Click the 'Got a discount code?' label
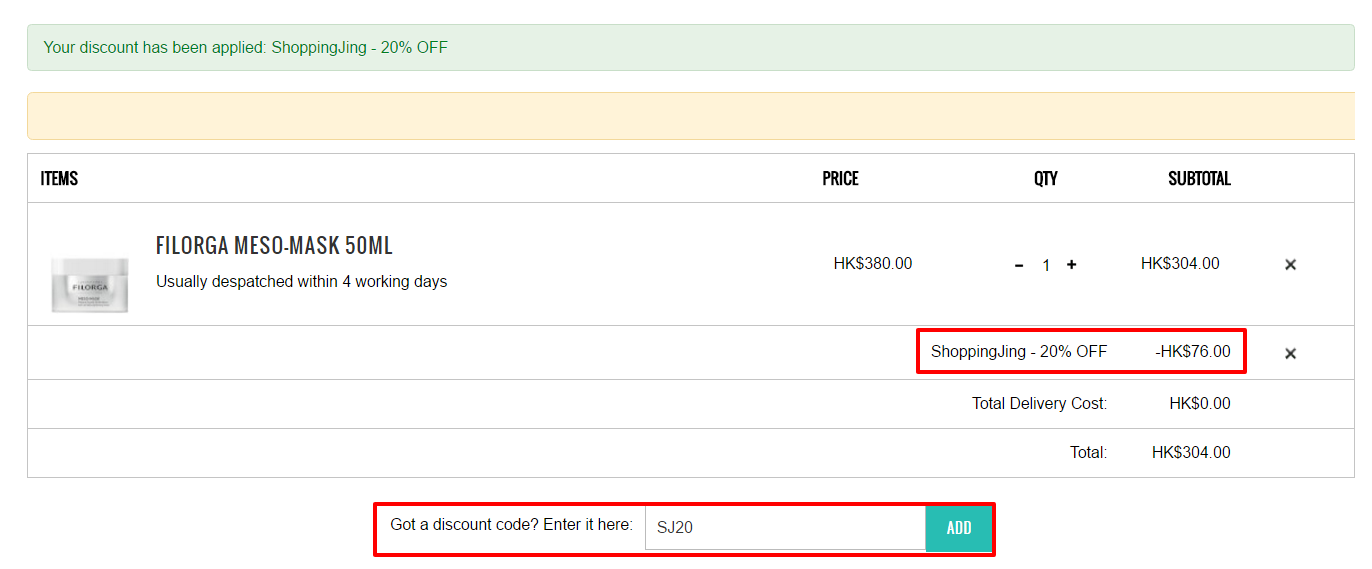1372x569 pixels. [511, 524]
